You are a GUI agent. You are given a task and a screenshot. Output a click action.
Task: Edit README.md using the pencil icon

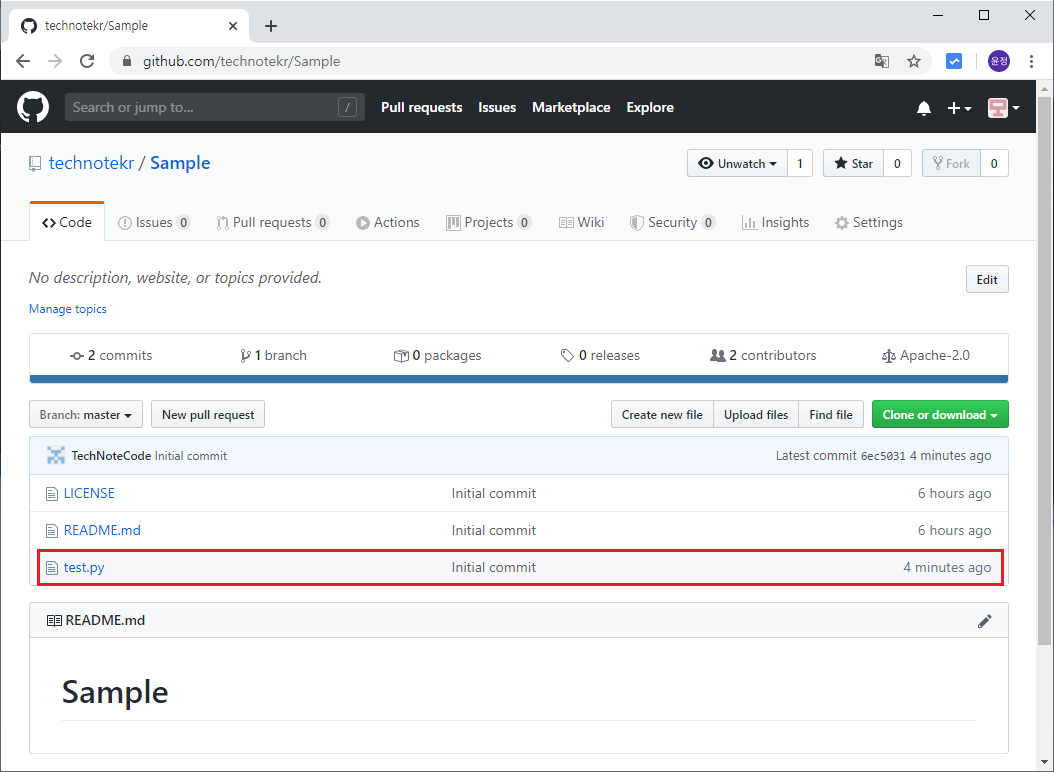985,621
